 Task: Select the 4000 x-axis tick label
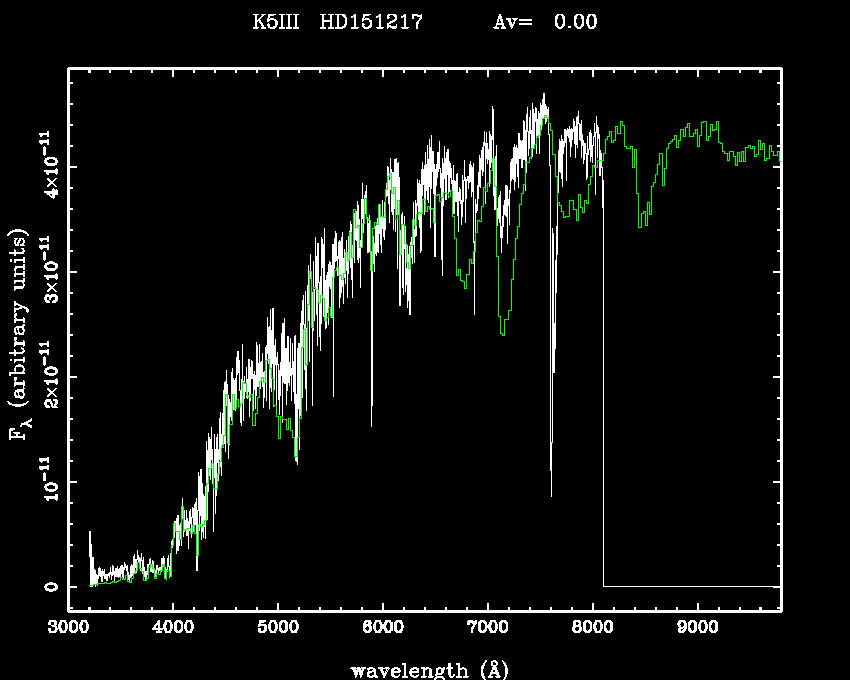173,628
